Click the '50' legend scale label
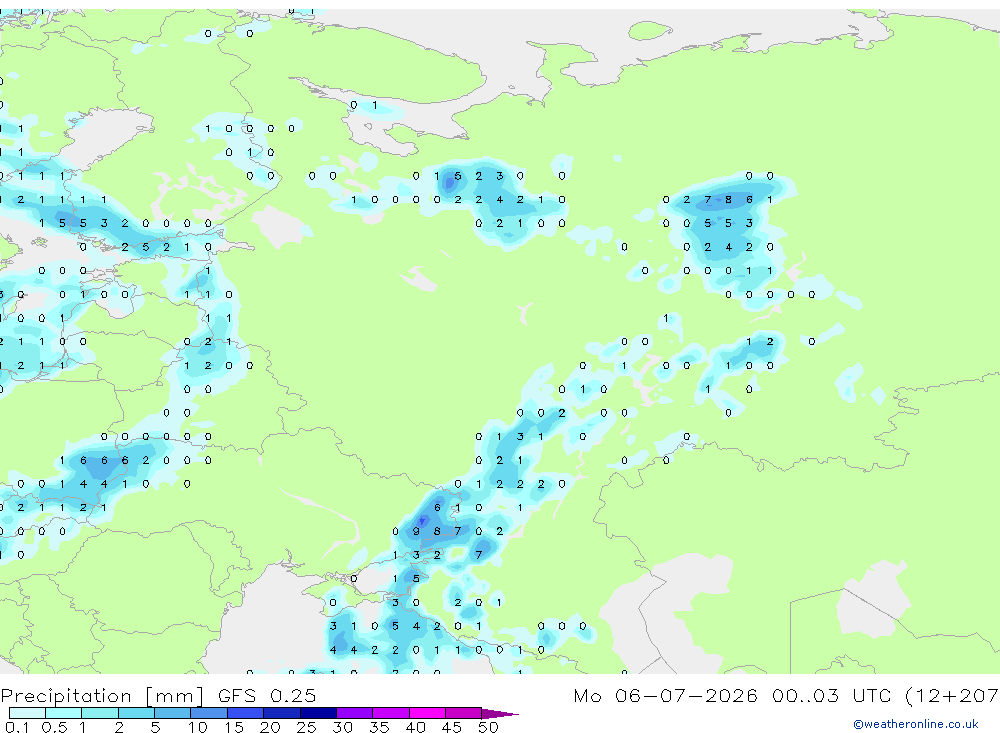1000x733 pixels. click(x=488, y=727)
